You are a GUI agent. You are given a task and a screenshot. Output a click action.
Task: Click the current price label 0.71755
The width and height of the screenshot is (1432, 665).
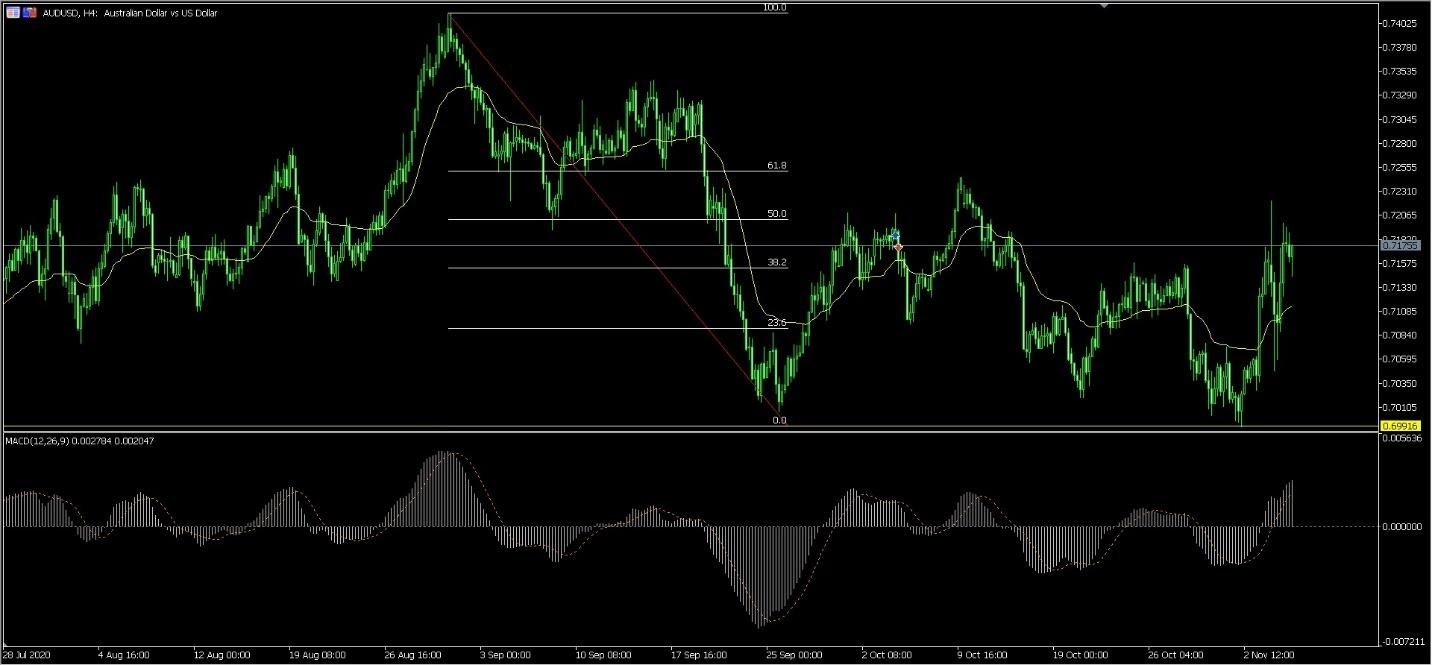tap(1398, 245)
